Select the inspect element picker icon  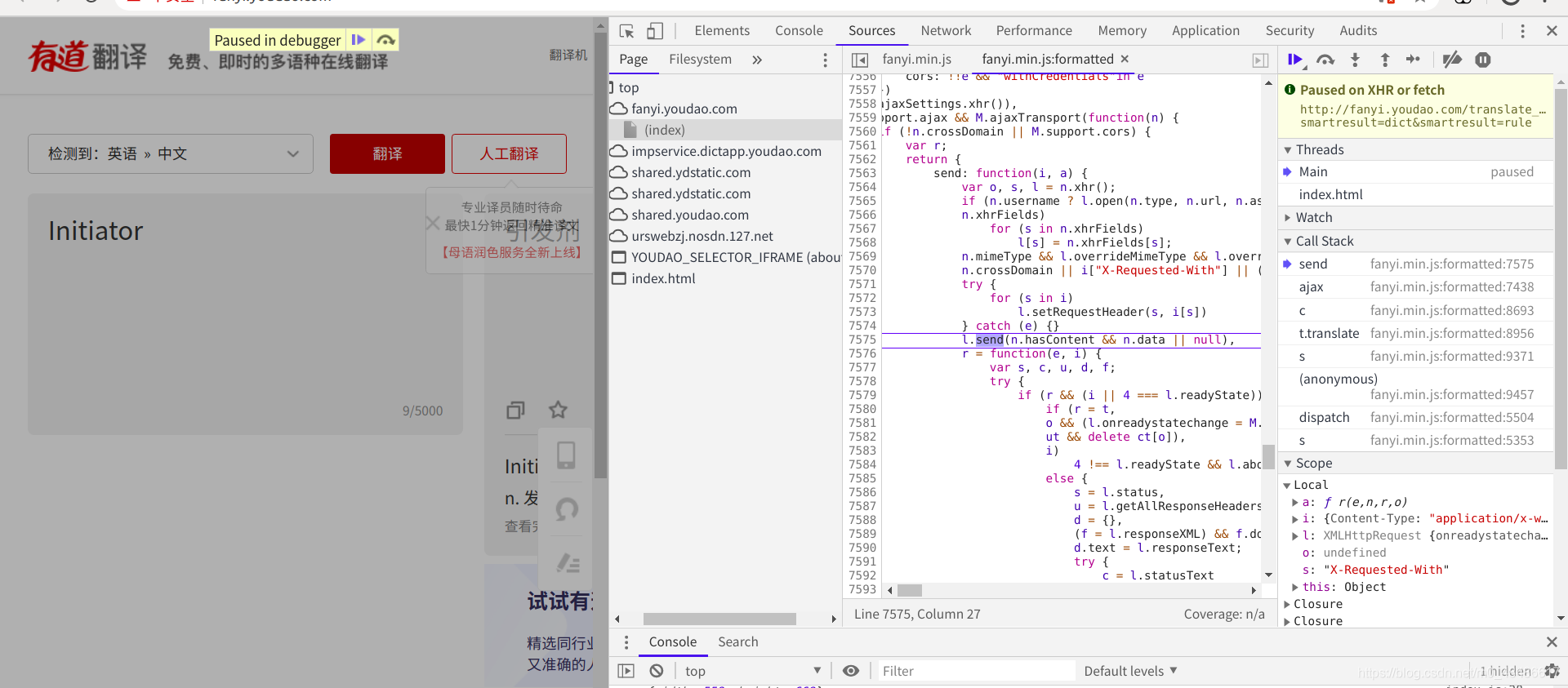[x=626, y=31]
